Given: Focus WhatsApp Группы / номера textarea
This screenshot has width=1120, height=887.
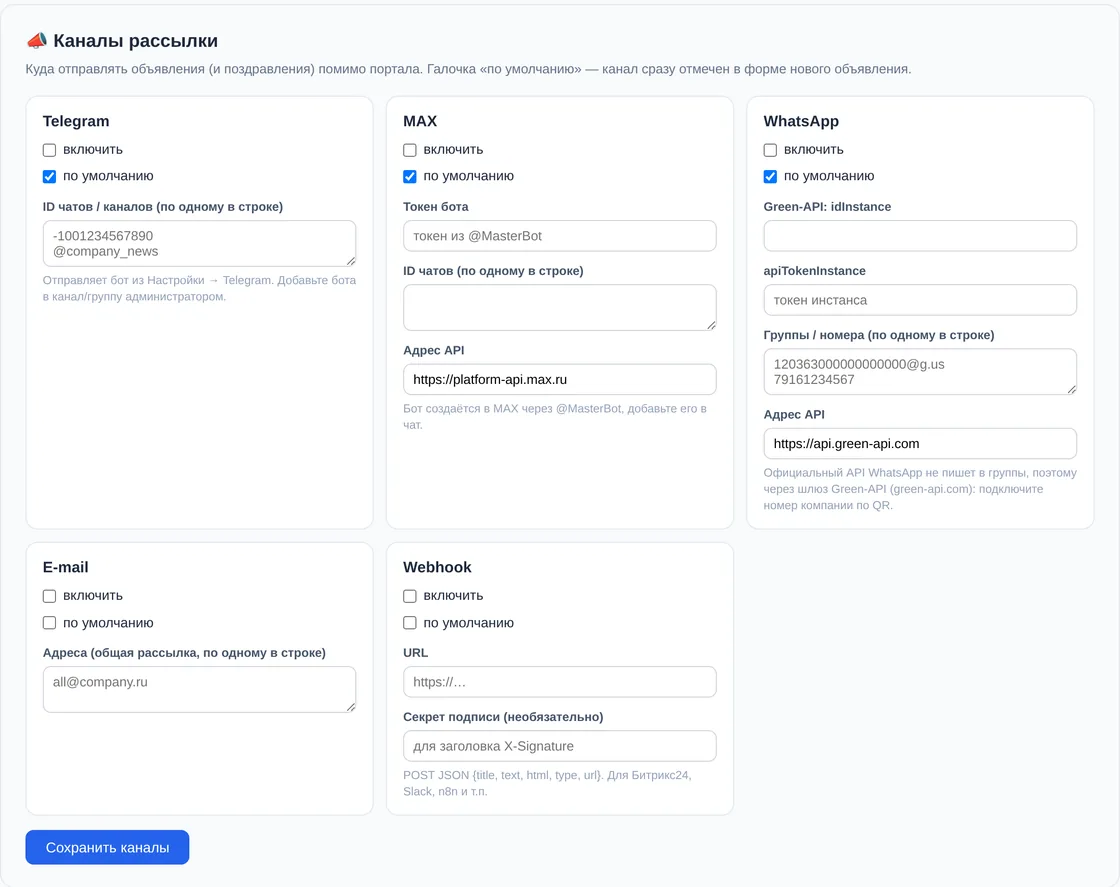Looking at the screenshot, I should [920, 371].
